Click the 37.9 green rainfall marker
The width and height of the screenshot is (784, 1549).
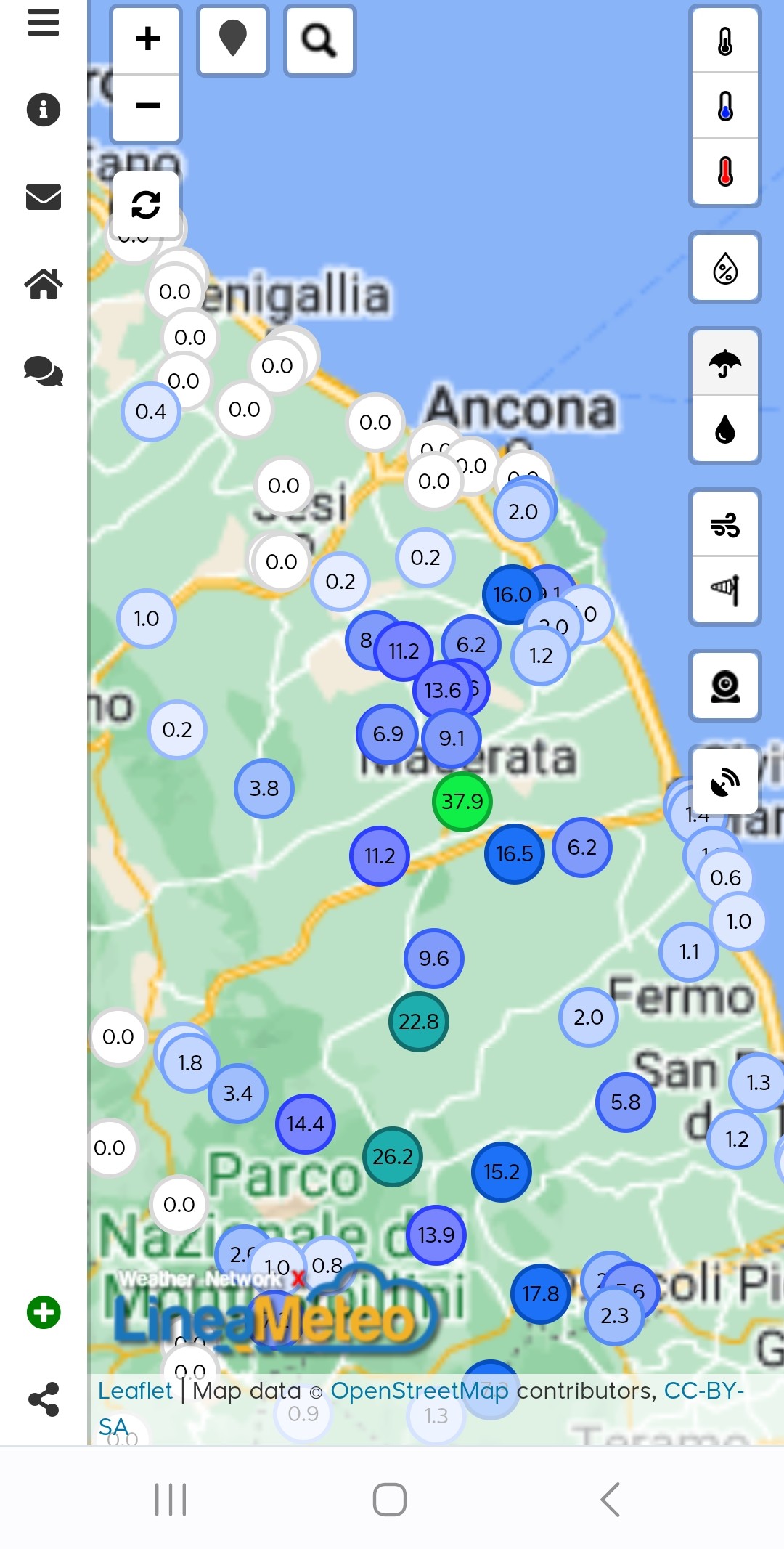462,802
